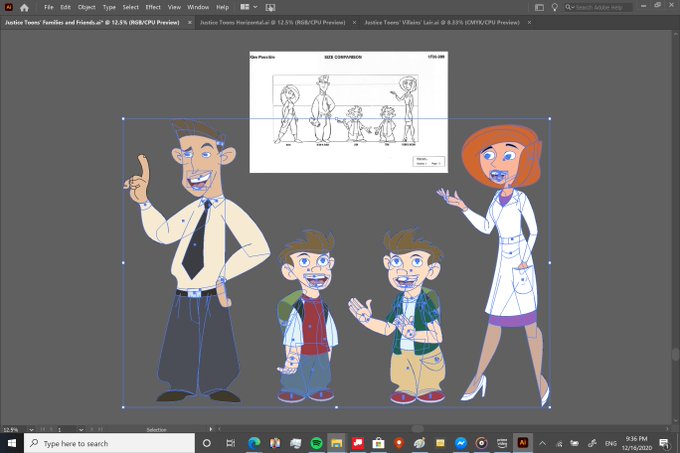680x453 pixels.
Task: Open Microsoft Edge from taskbar
Action: click(254, 443)
